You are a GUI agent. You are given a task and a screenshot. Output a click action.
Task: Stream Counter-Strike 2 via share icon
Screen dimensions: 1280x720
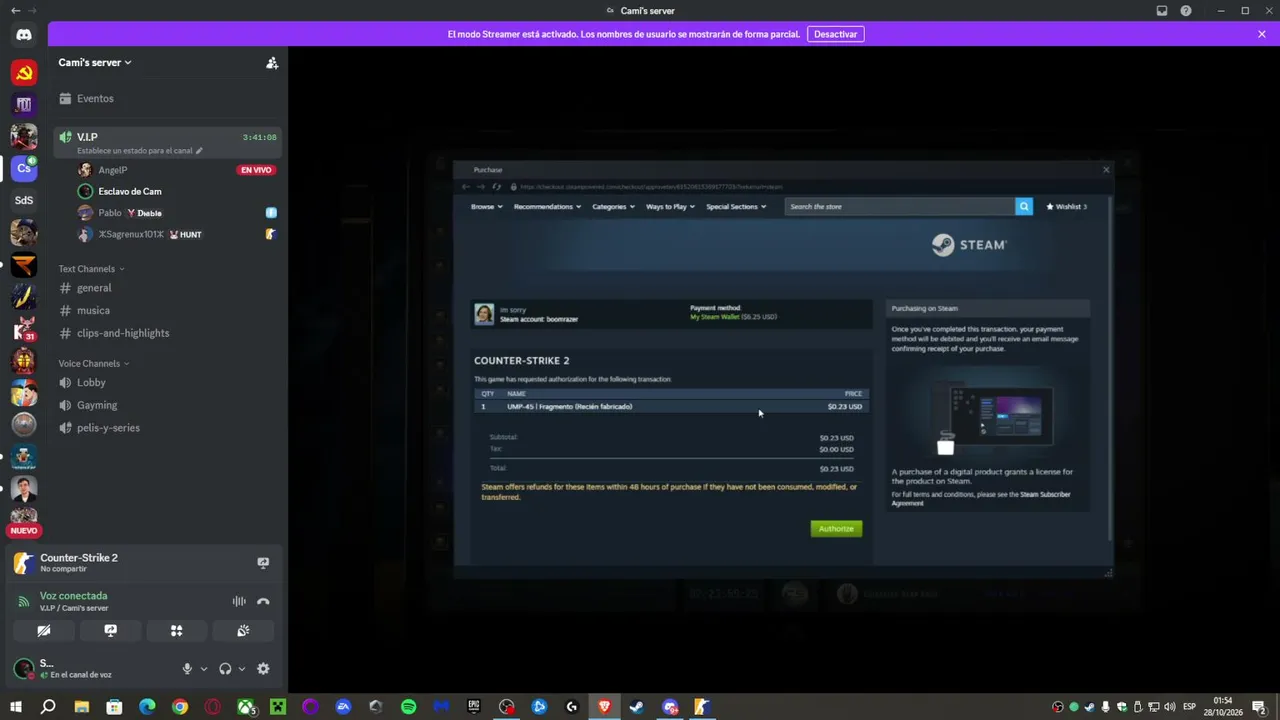263,563
